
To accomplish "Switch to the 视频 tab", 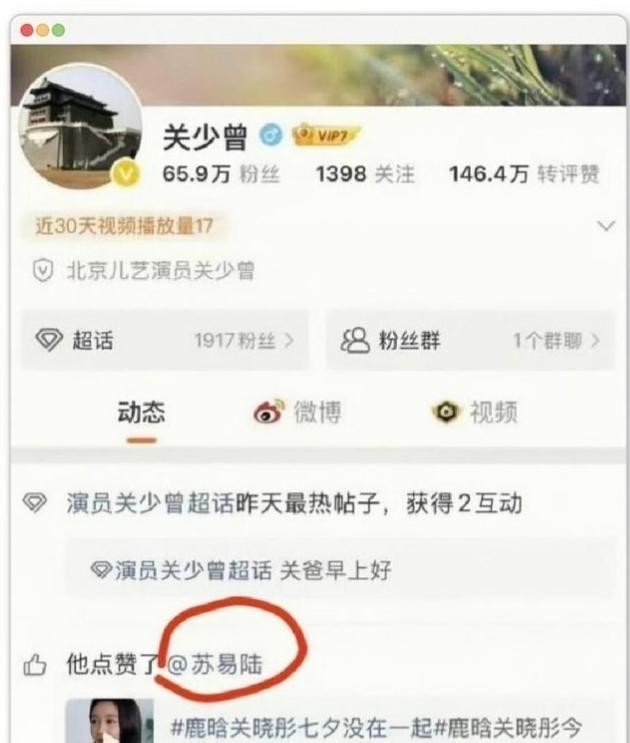I will tap(493, 412).
